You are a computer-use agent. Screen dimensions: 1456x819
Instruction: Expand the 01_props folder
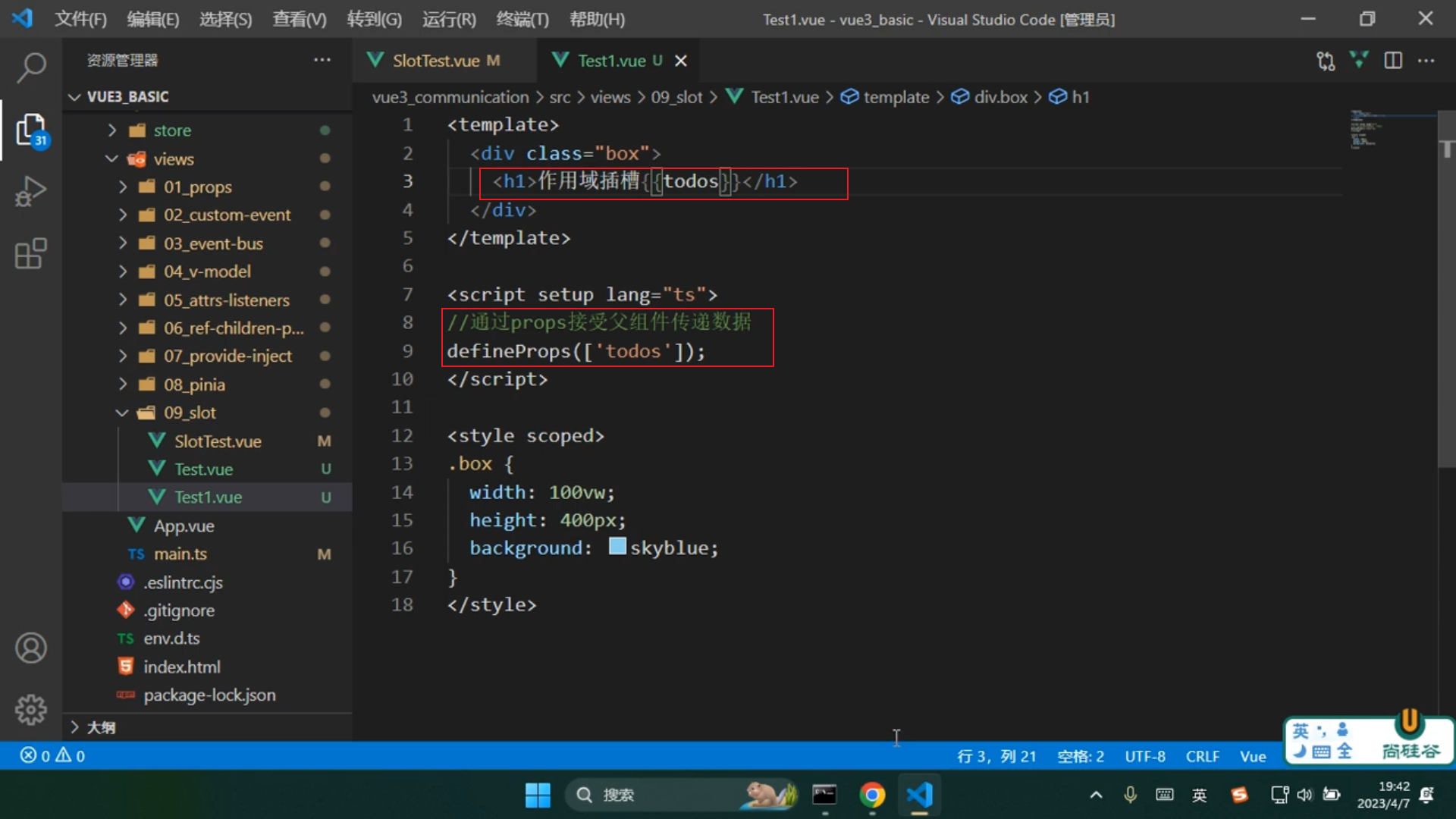click(x=206, y=187)
